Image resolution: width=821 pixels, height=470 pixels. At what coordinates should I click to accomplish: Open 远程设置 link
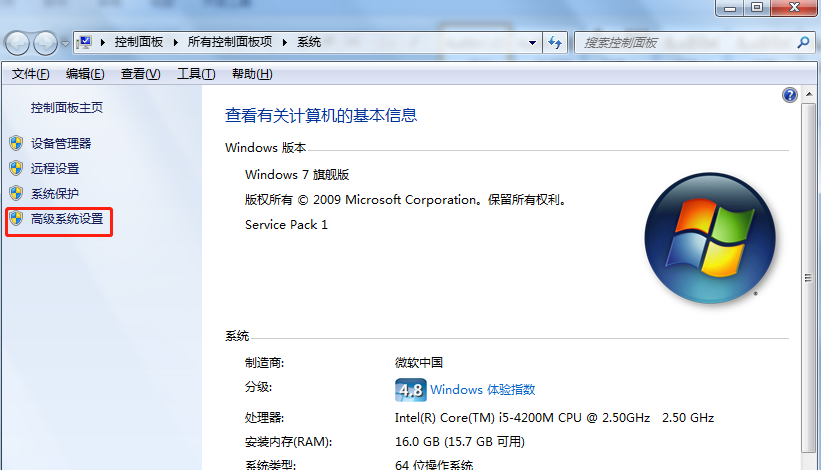coord(54,169)
